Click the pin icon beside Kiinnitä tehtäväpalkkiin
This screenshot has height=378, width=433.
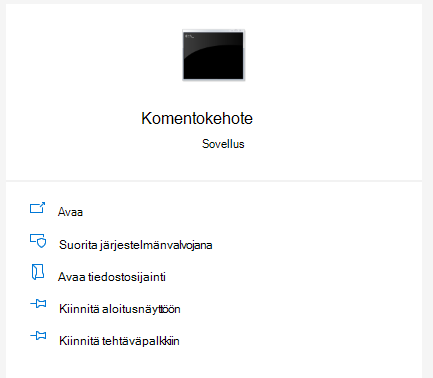pos(38,336)
